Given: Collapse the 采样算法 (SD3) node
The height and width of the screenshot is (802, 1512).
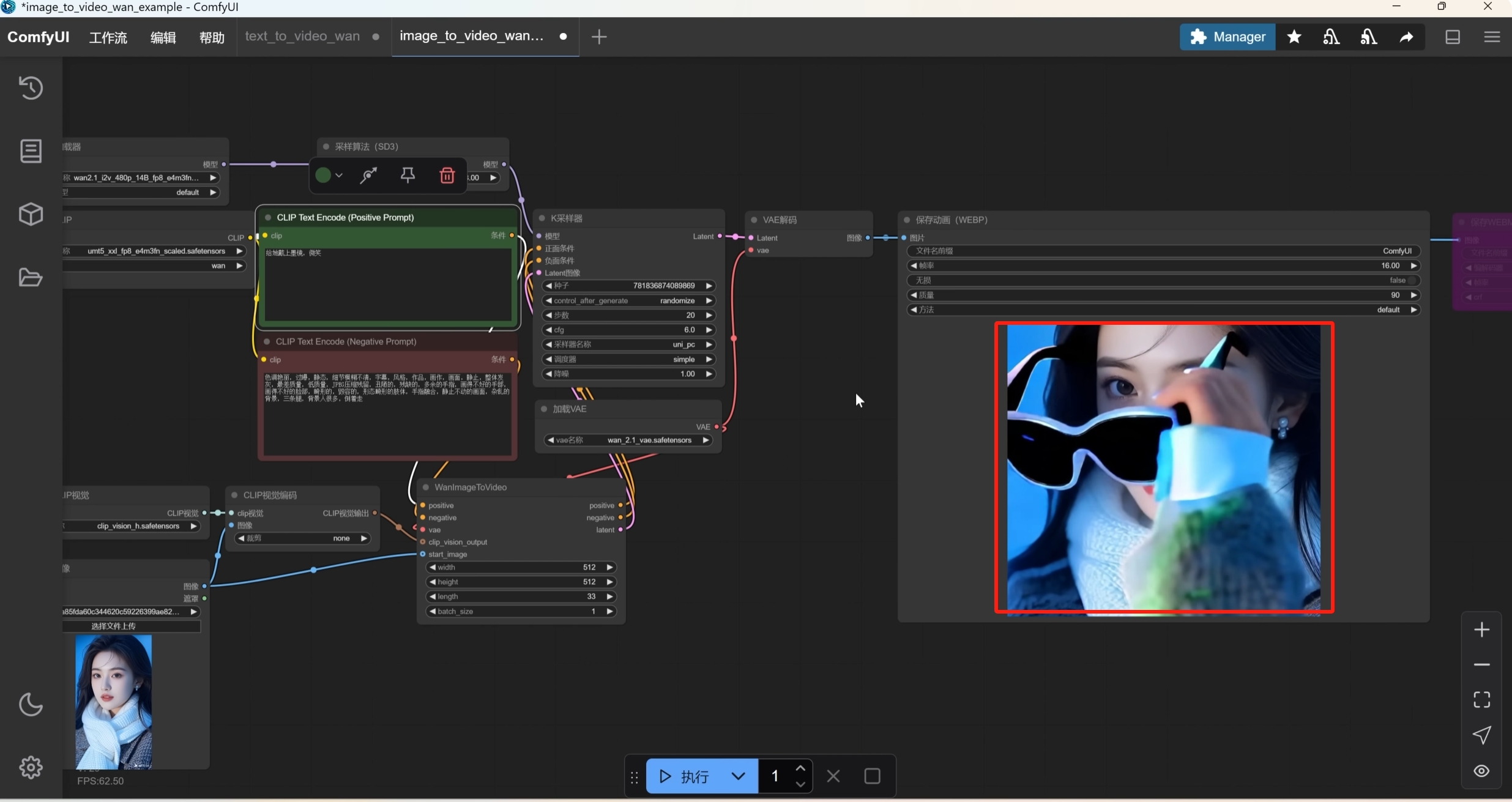Looking at the screenshot, I should [x=326, y=146].
